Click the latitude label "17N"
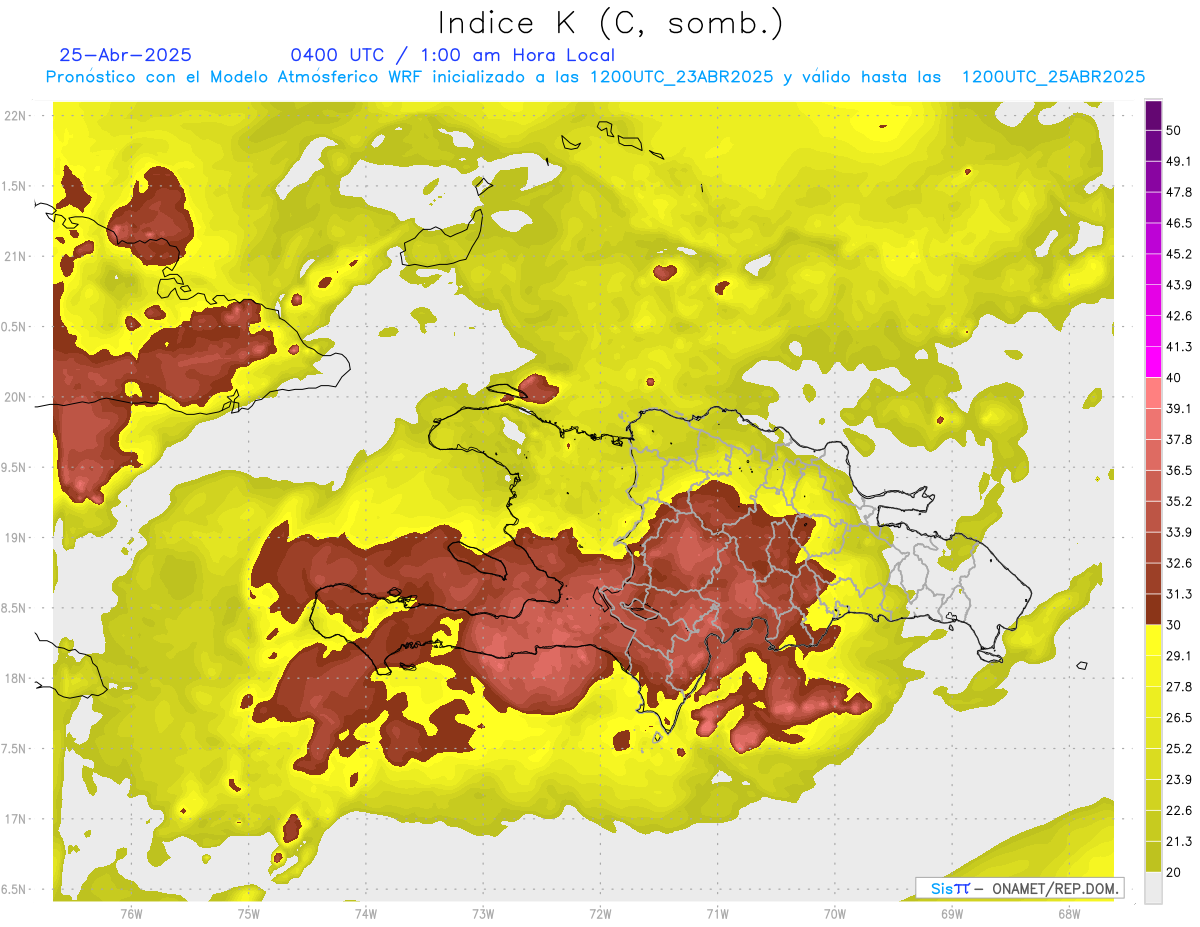Image resolution: width=1200 pixels, height=927 pixels. [x=17, y=819]
